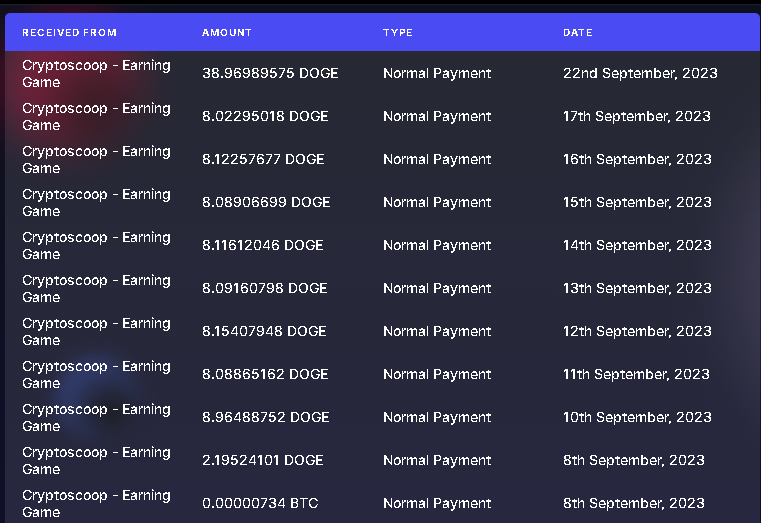Select the DATE column header
This screenshot has width=761, height=523.
point(577,32)
